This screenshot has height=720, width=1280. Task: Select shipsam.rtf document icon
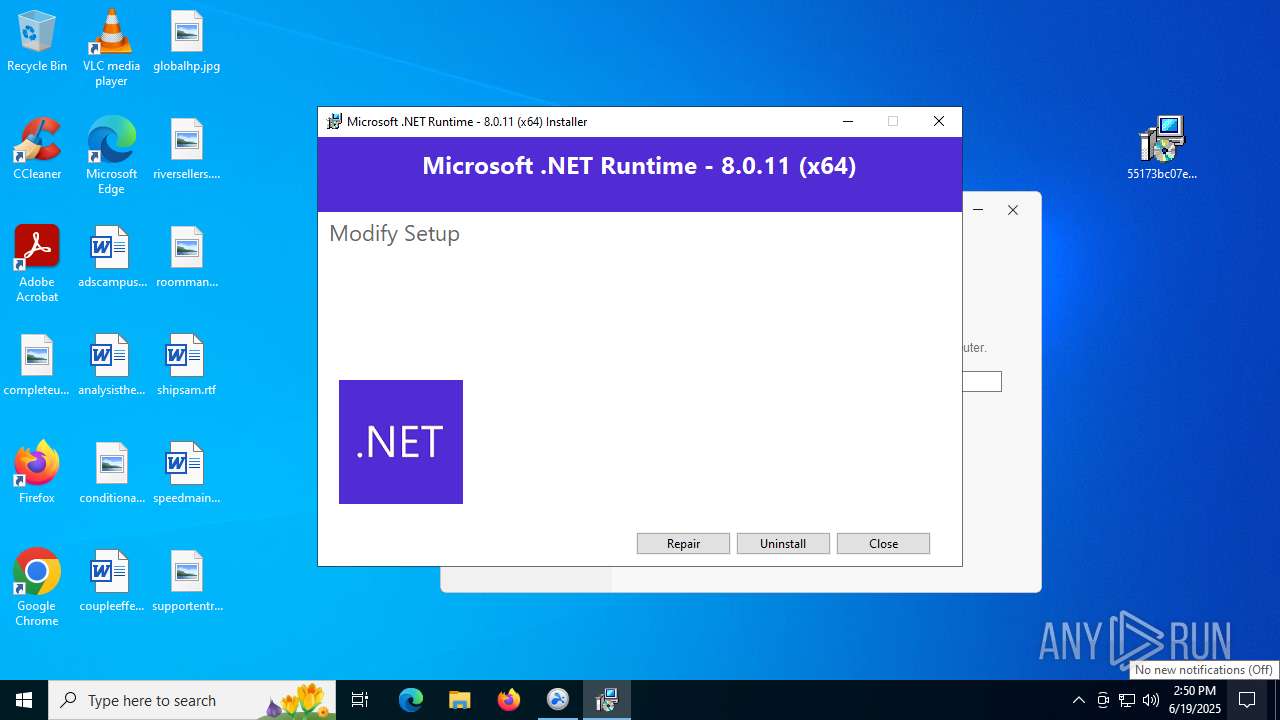point(186,365)
